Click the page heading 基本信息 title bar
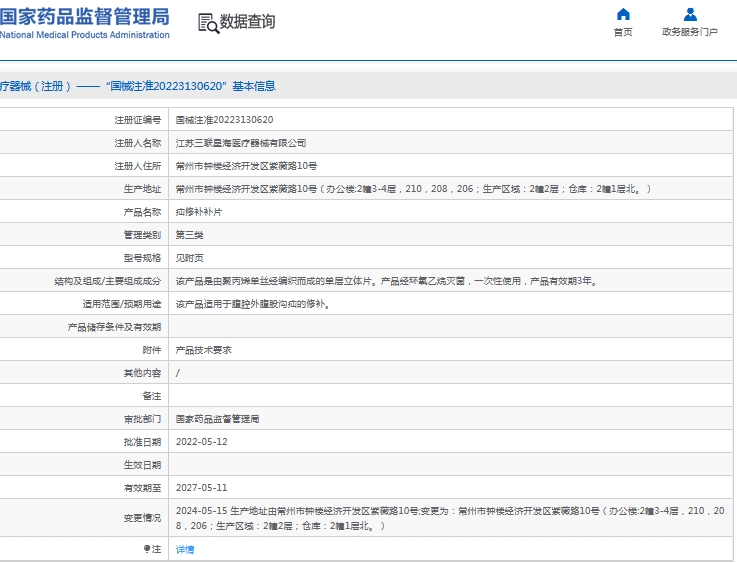737x564 pixels. click(368, 86)
